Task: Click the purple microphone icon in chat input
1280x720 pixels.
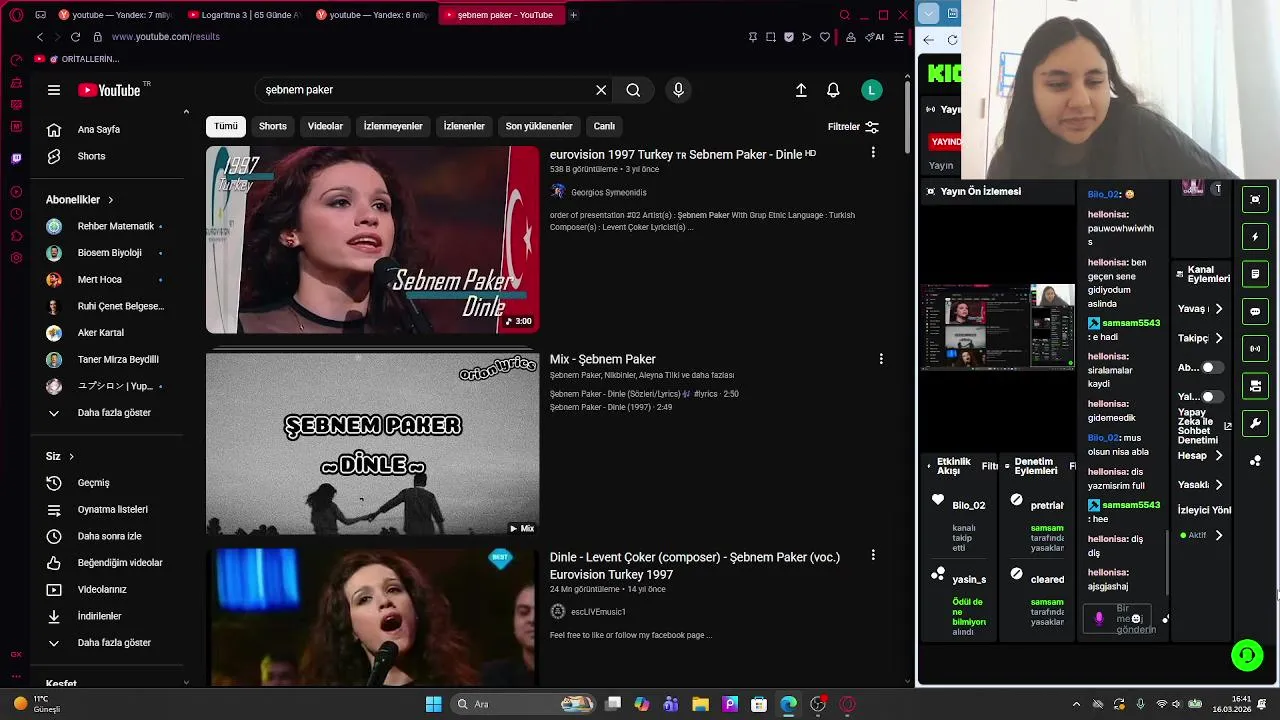Action: point(1099,619)
